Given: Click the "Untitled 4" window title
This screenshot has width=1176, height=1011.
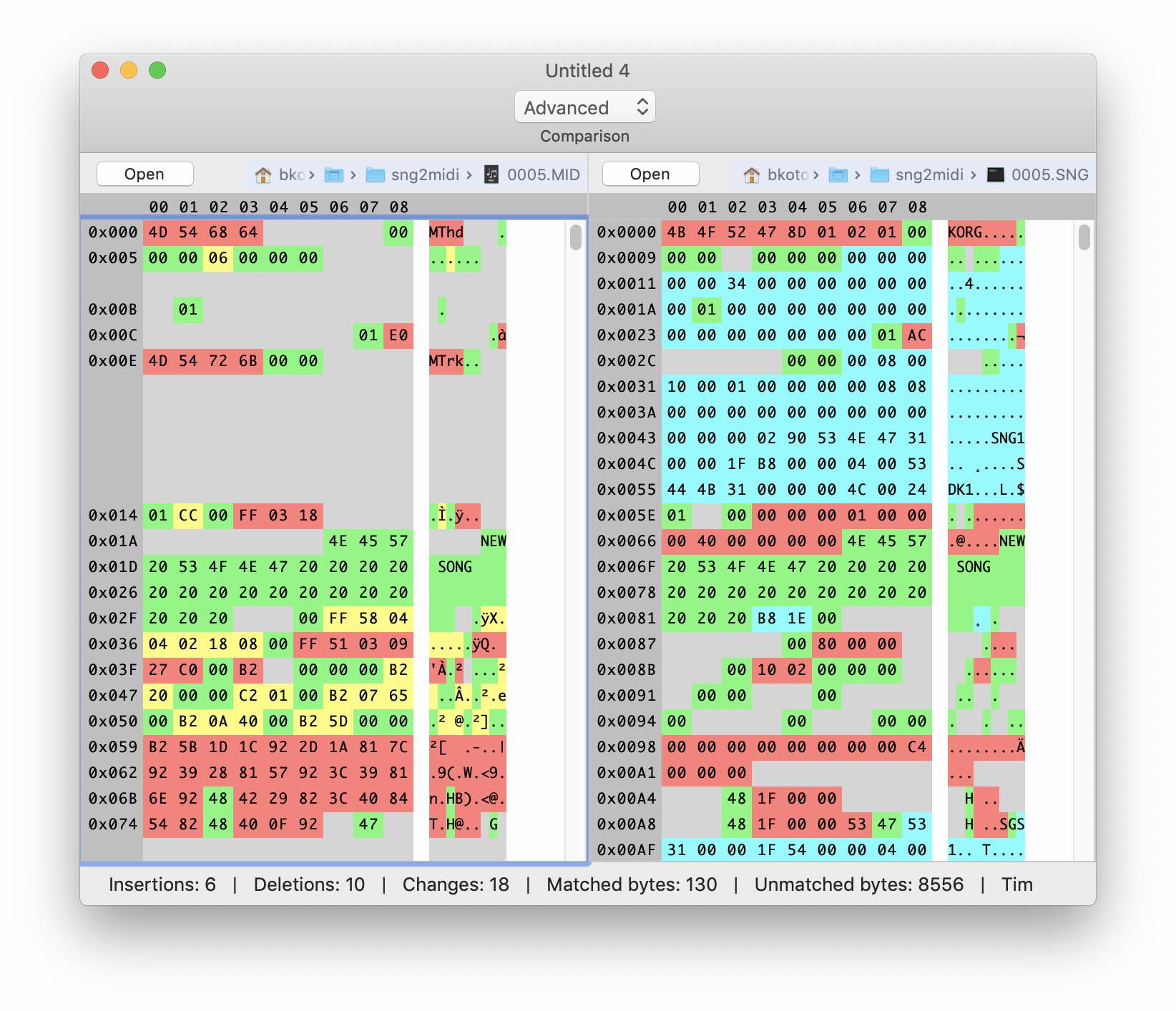Looking at the screenshot, I should pyautogui.click(x=587, y=71).
